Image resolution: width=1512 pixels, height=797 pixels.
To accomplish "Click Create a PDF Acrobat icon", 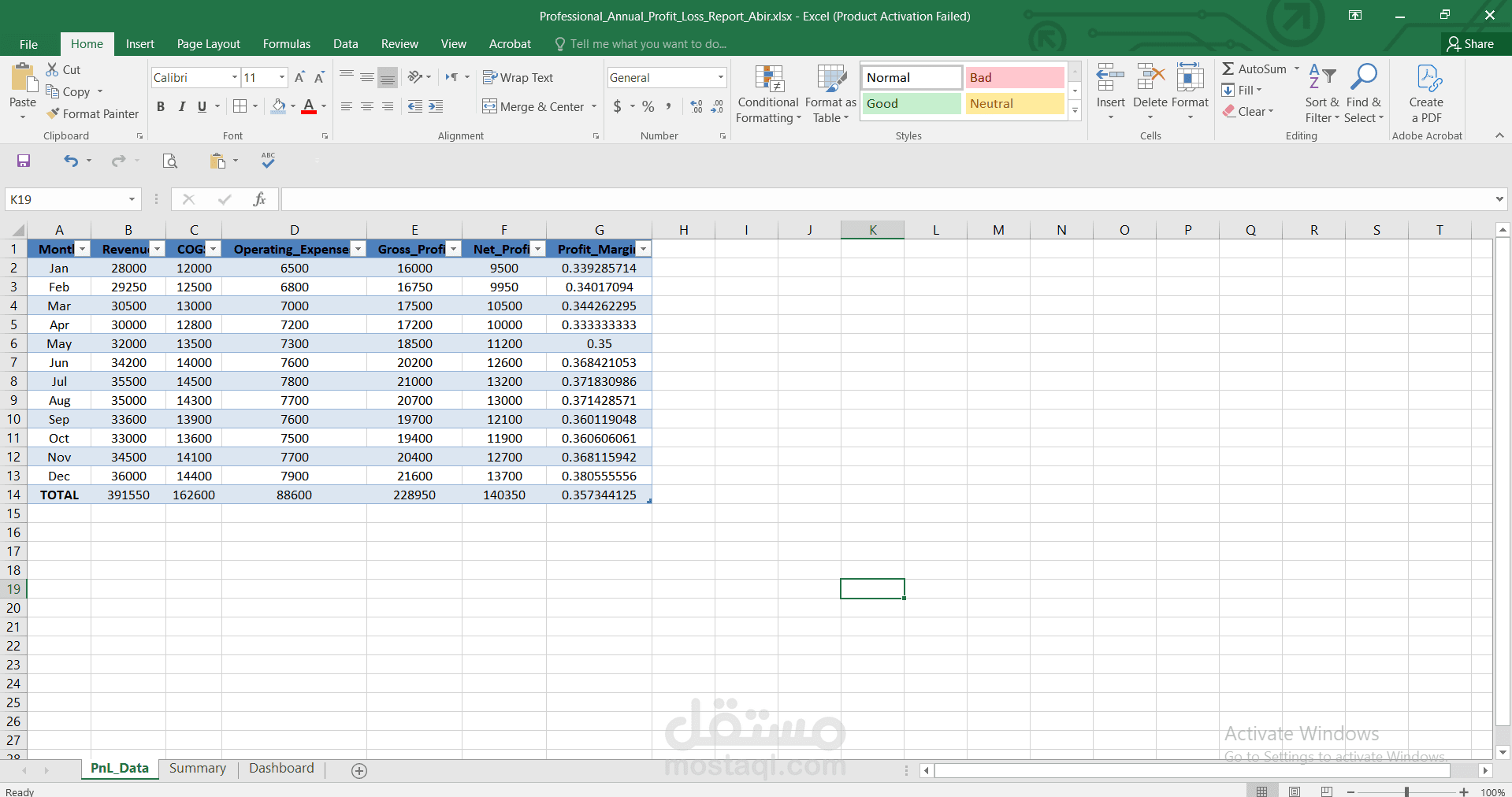I will pos(1427,94).
